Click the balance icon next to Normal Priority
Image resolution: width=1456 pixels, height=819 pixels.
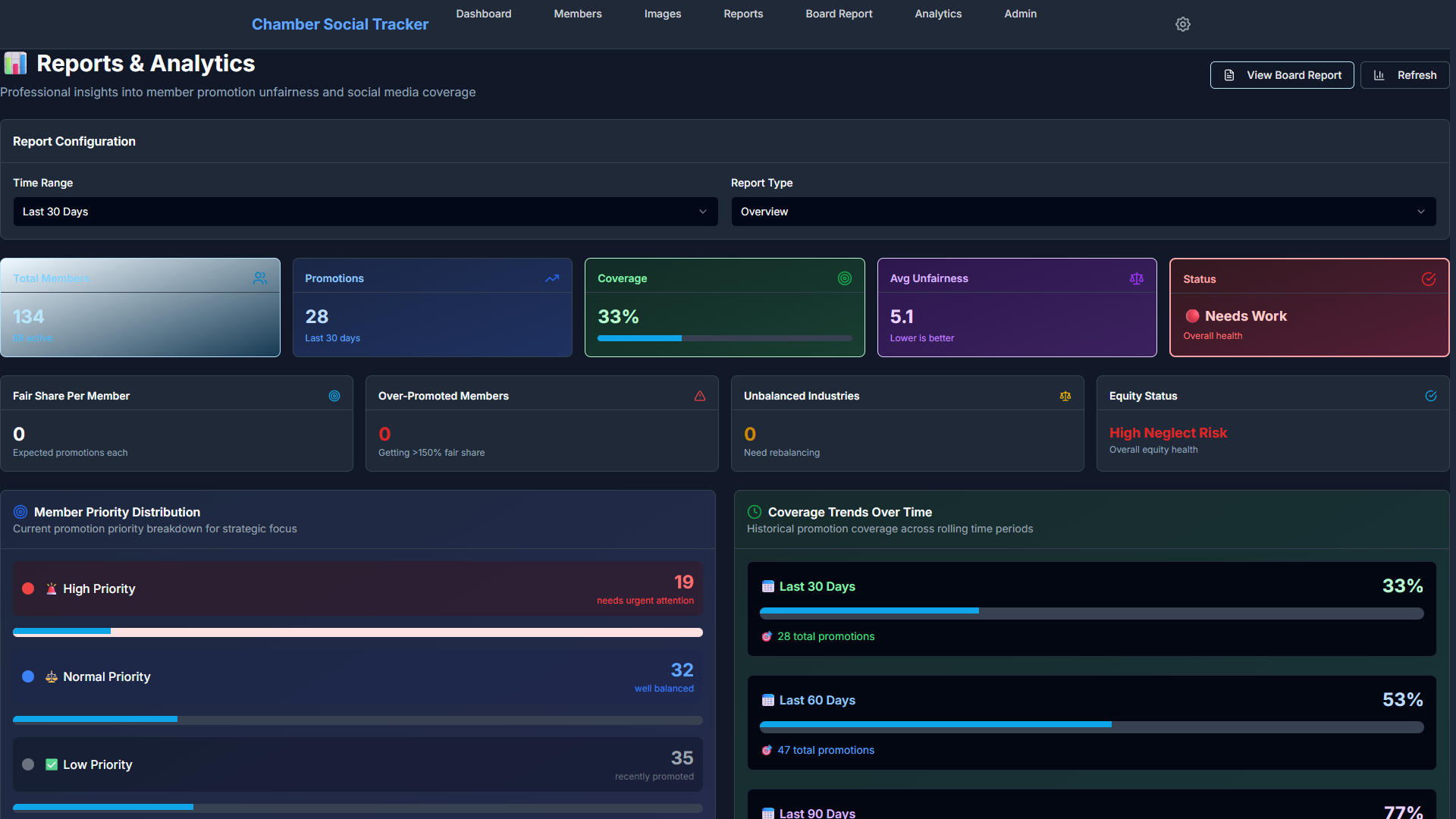(52, 676)
